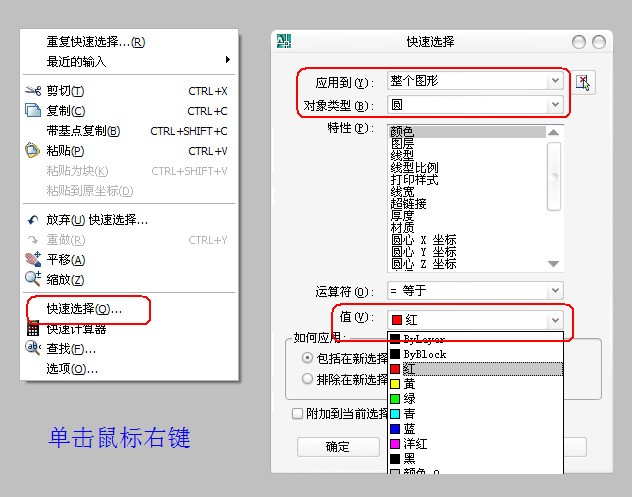Expand the 应用到 dropdown

tap(555, 81)
